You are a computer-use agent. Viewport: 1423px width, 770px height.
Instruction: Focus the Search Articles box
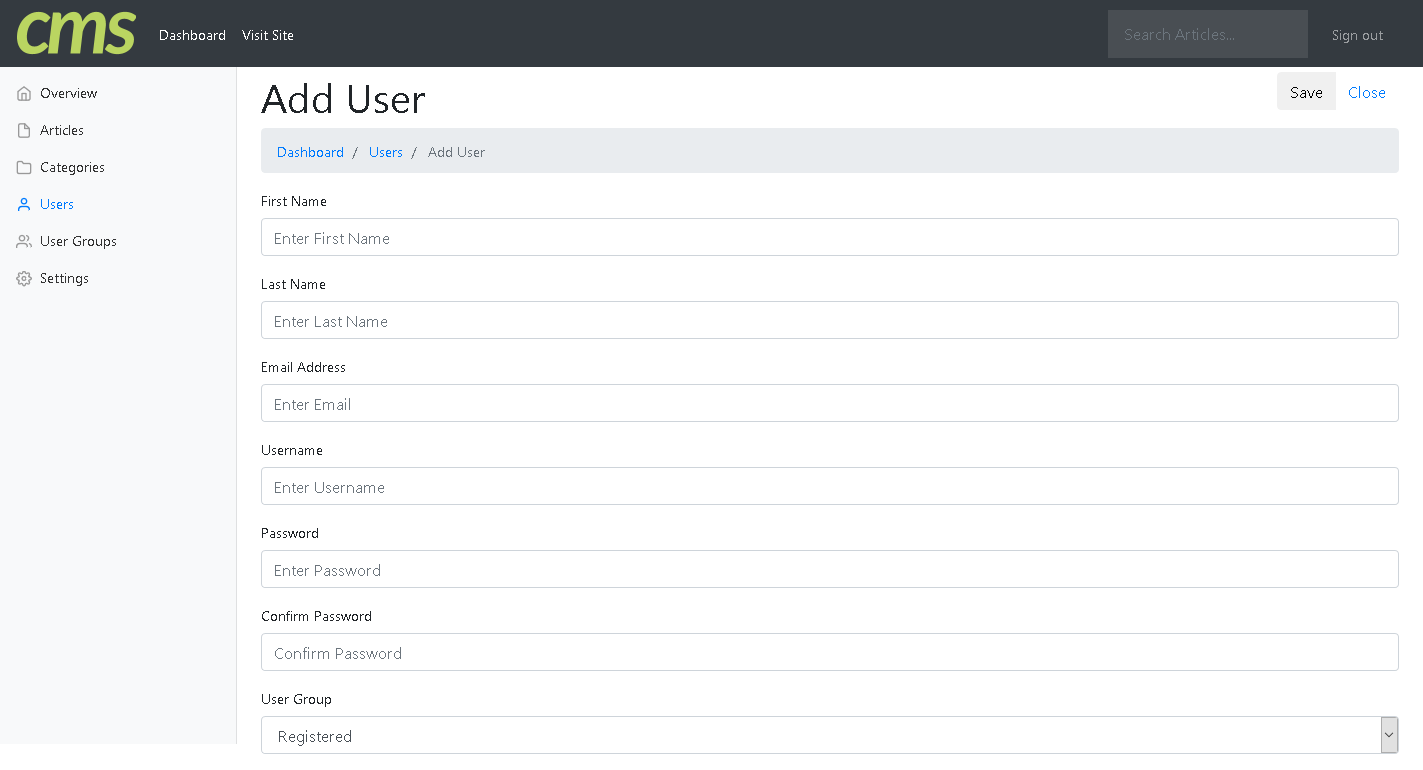click(x=1207, y=34)
